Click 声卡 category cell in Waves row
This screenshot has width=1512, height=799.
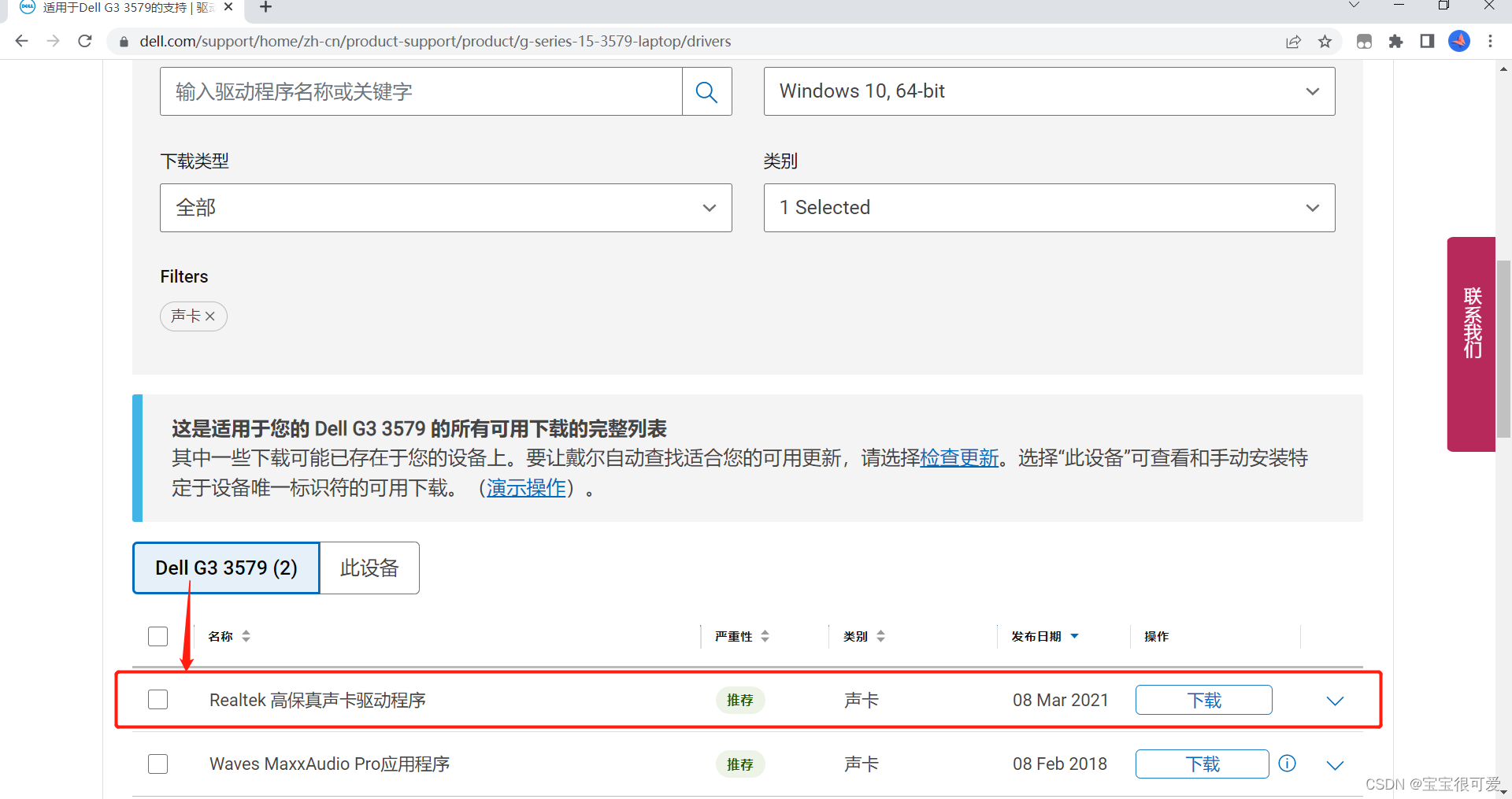coord(861,764)
